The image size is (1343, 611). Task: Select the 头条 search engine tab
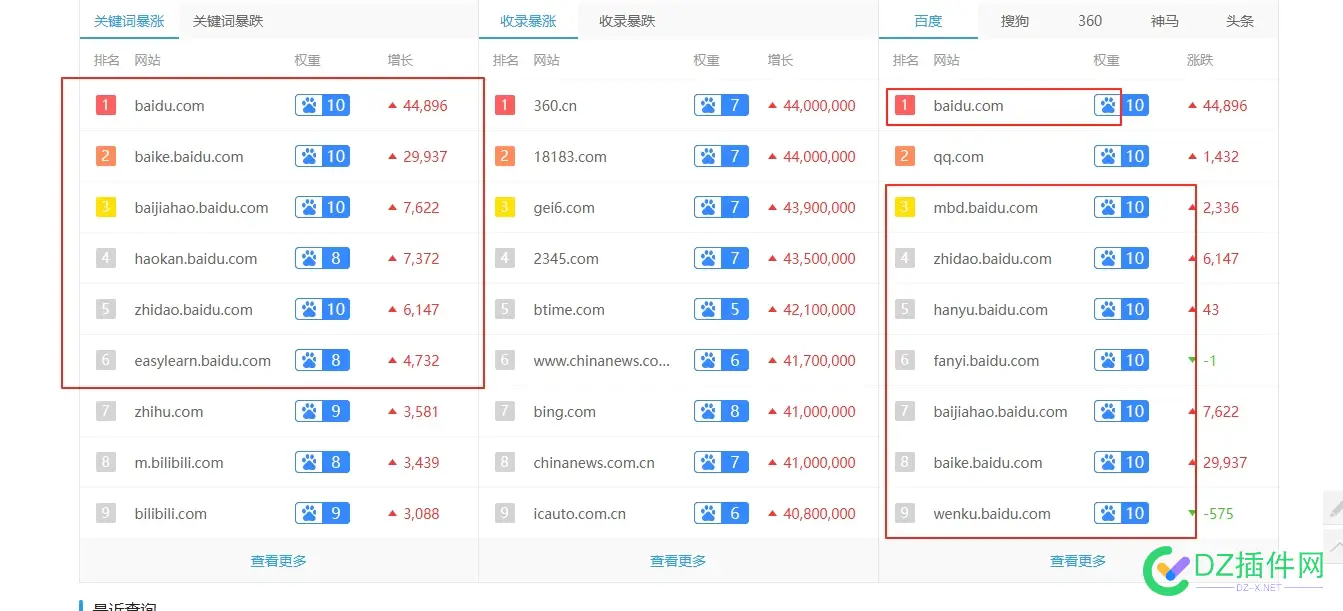(1240, 21)
